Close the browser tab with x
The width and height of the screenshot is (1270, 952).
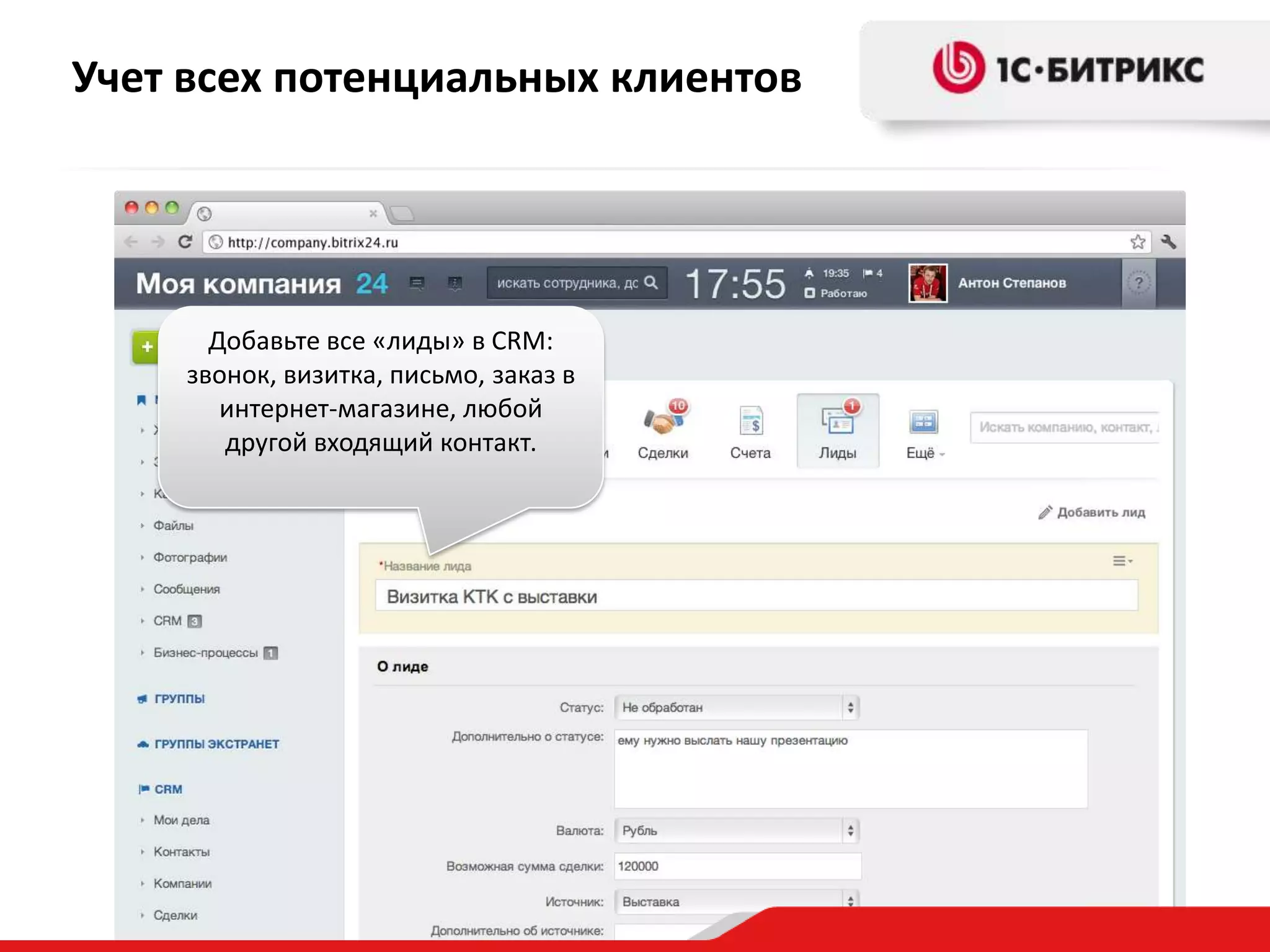pos(373,213)
